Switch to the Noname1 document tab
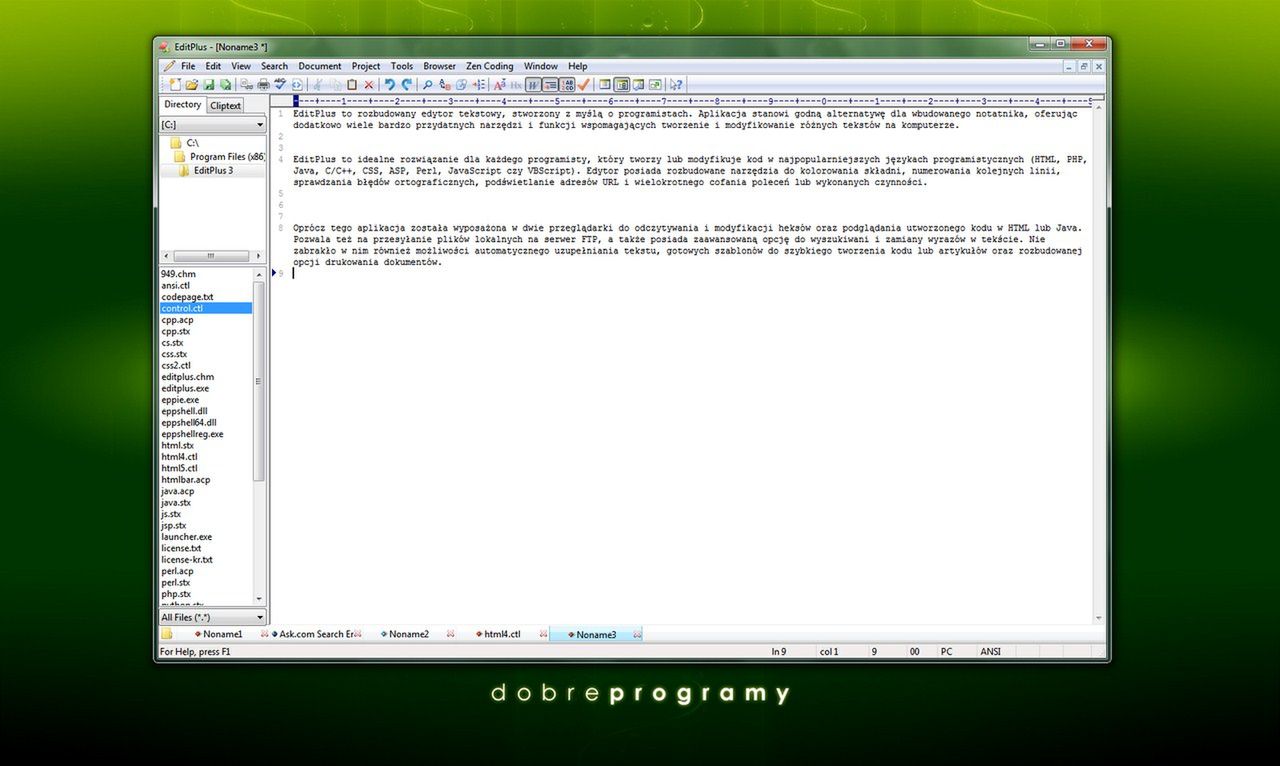The image size is (1280, 766). coord(224,634)
